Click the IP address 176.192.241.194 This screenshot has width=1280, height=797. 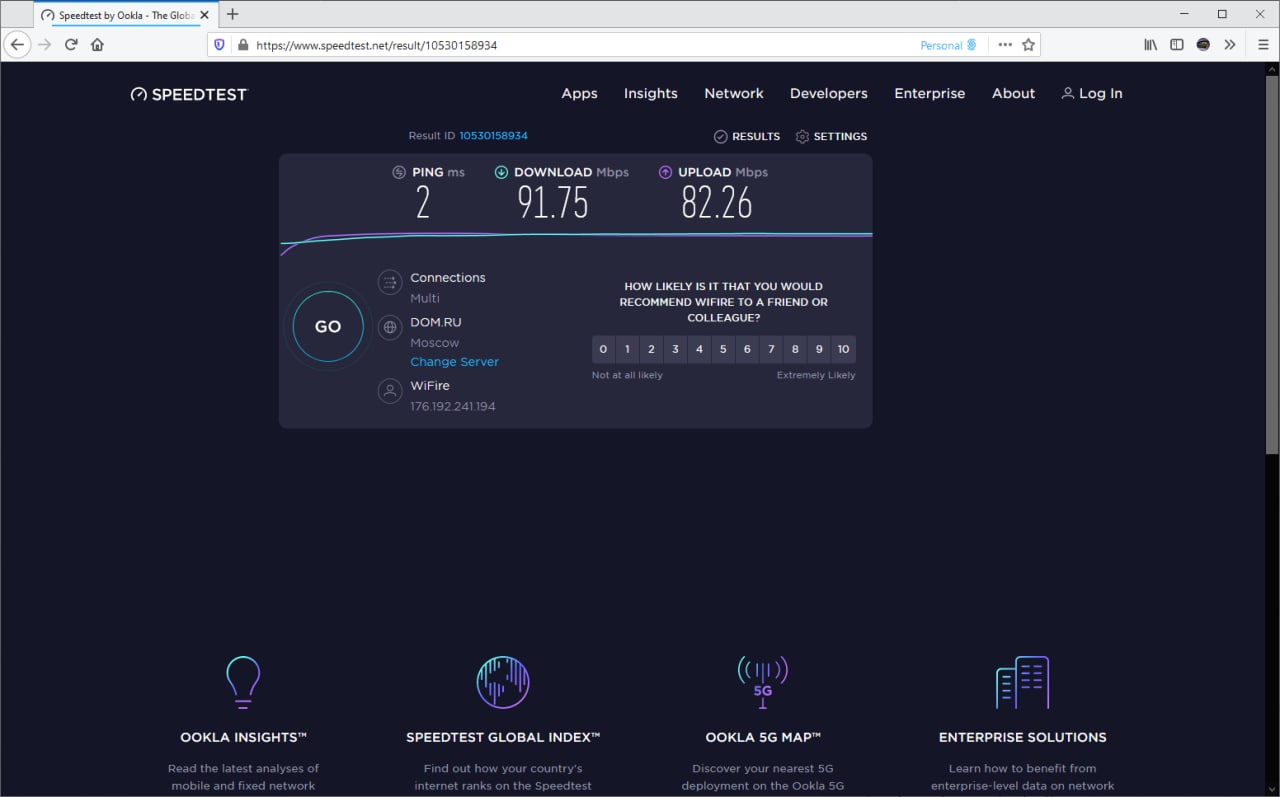point(453,406)
